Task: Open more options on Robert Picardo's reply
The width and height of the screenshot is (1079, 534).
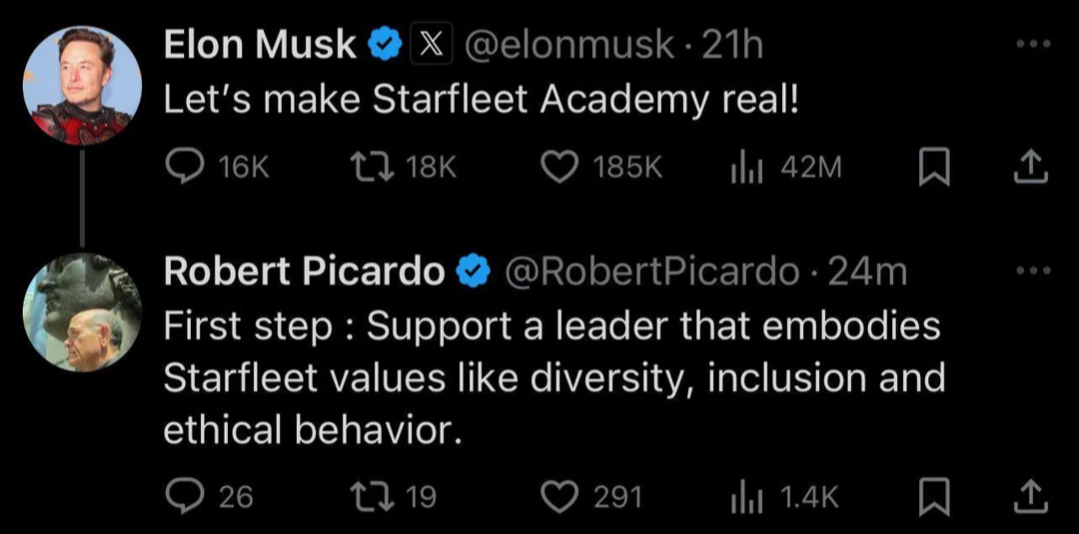Action: tap(1034, 271)
